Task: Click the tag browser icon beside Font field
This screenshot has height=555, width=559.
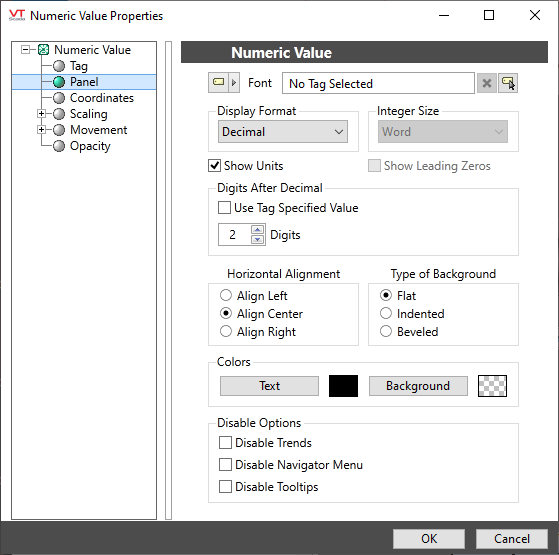Action: [x=508, y=83]
